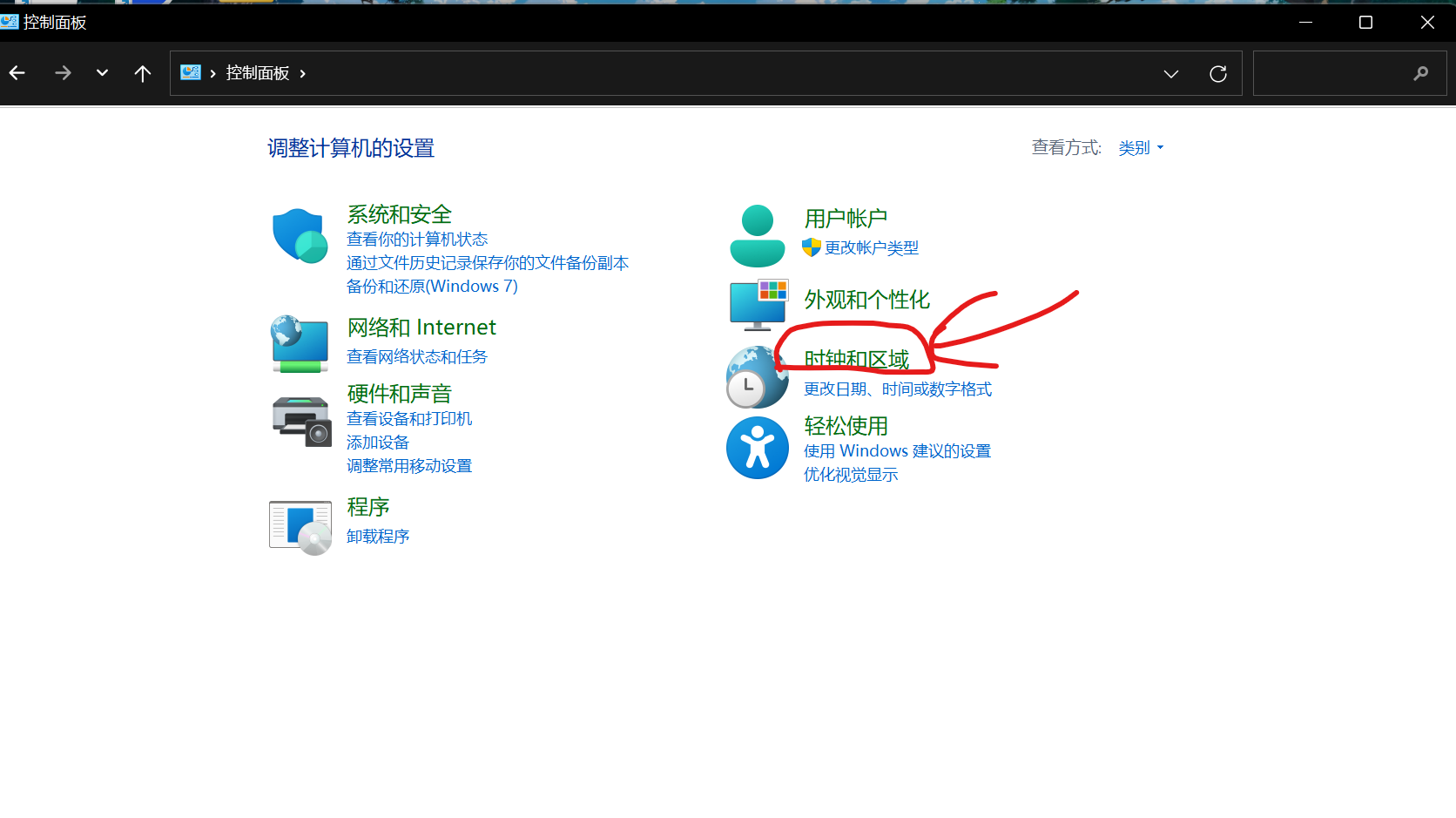Viewport: 1456px width, 818px height.
Task: Click the 外观和个性化 monitor icon
Action: click(x=757, y=305)
